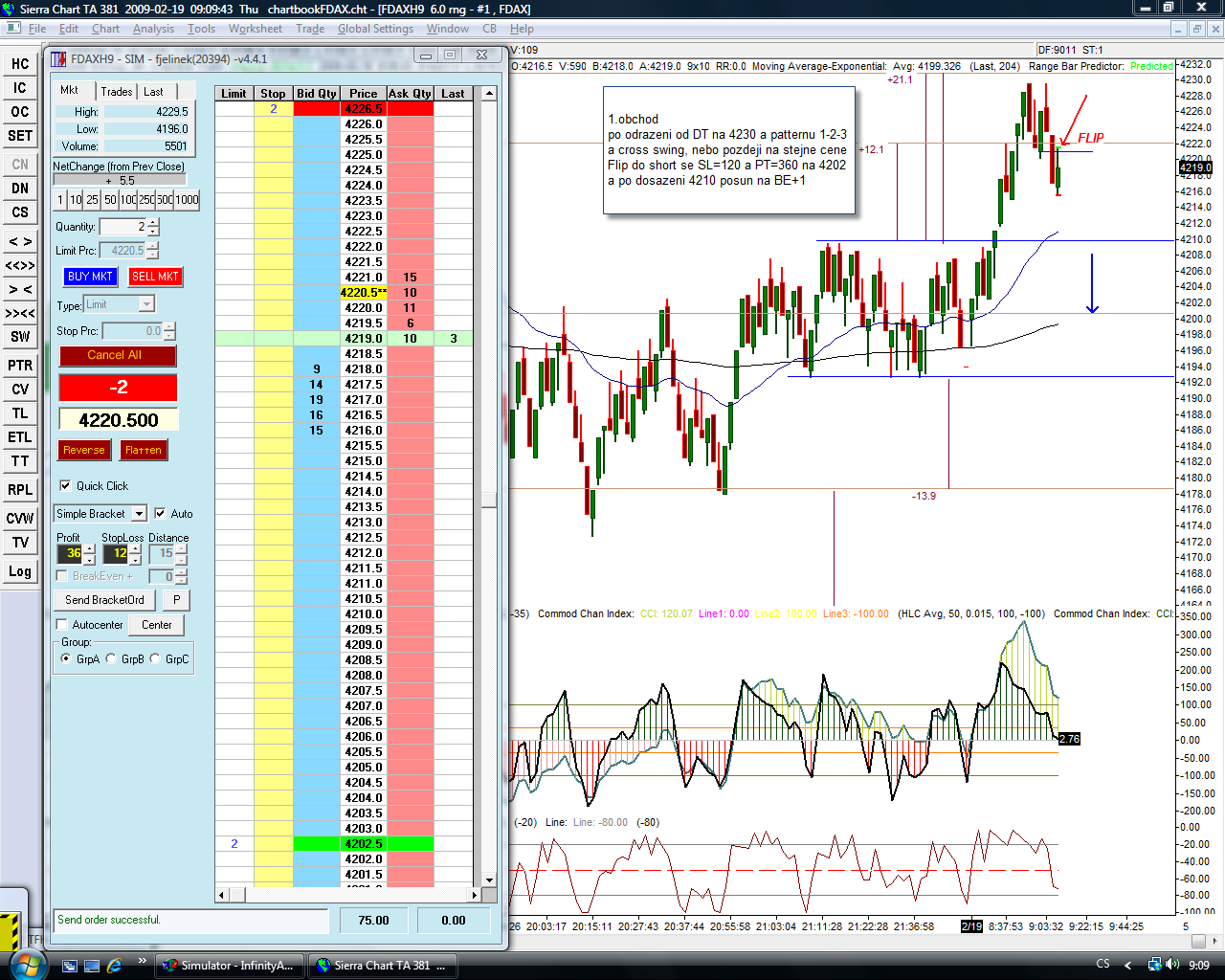Click the Center button
The width and height of the screenshot is (1225, 980).
(x=157, y=625)
